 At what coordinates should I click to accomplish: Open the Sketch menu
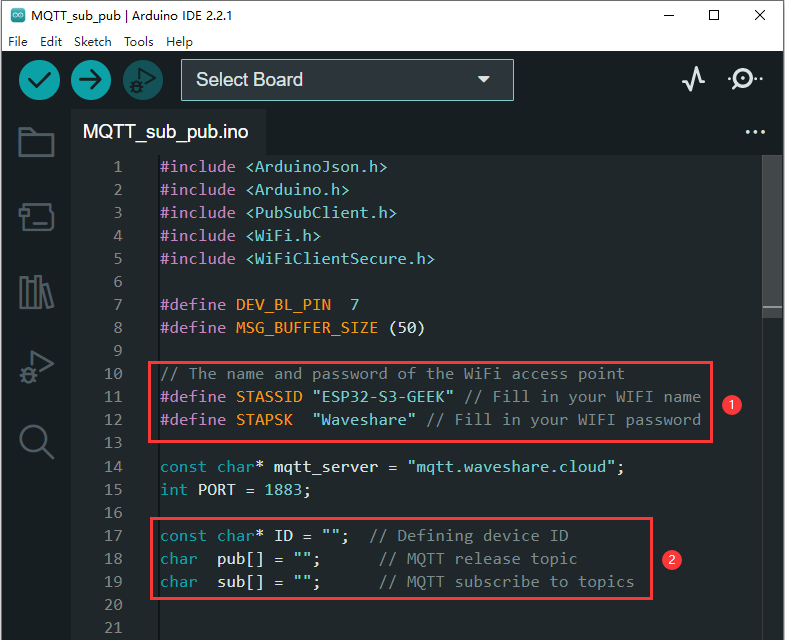pyautogui.click(x=93, y=42)
